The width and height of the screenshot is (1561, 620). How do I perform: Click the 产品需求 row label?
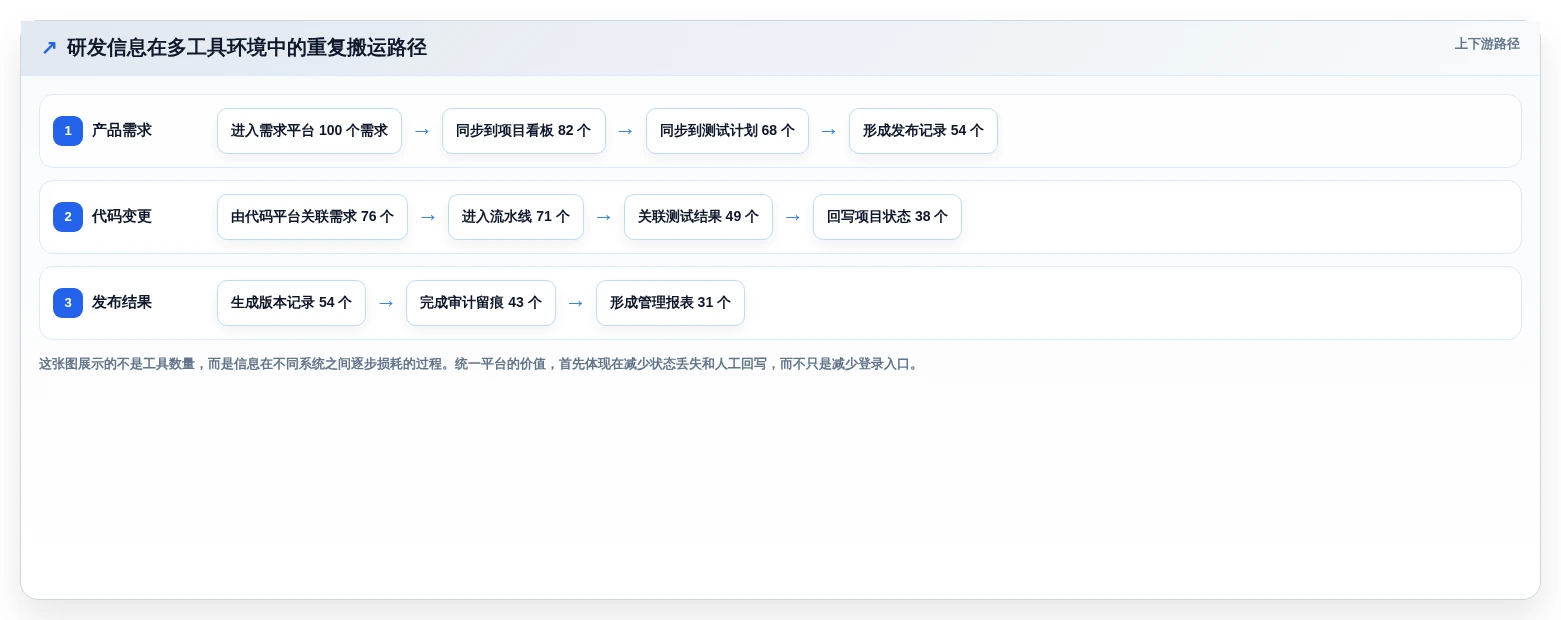point(122,131)
